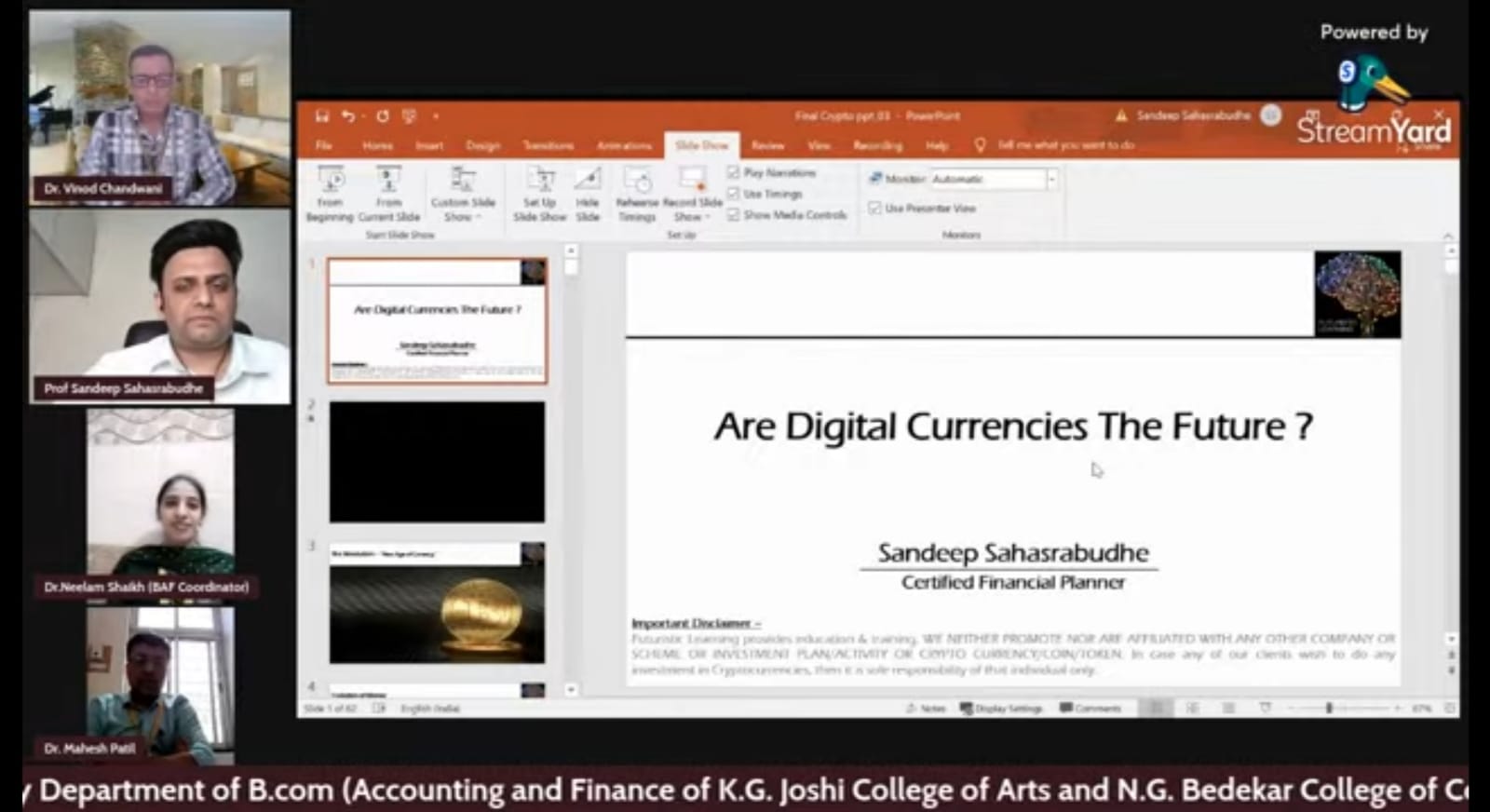Click the Important Disclaimer heading on slide

[x=696, y=623]
